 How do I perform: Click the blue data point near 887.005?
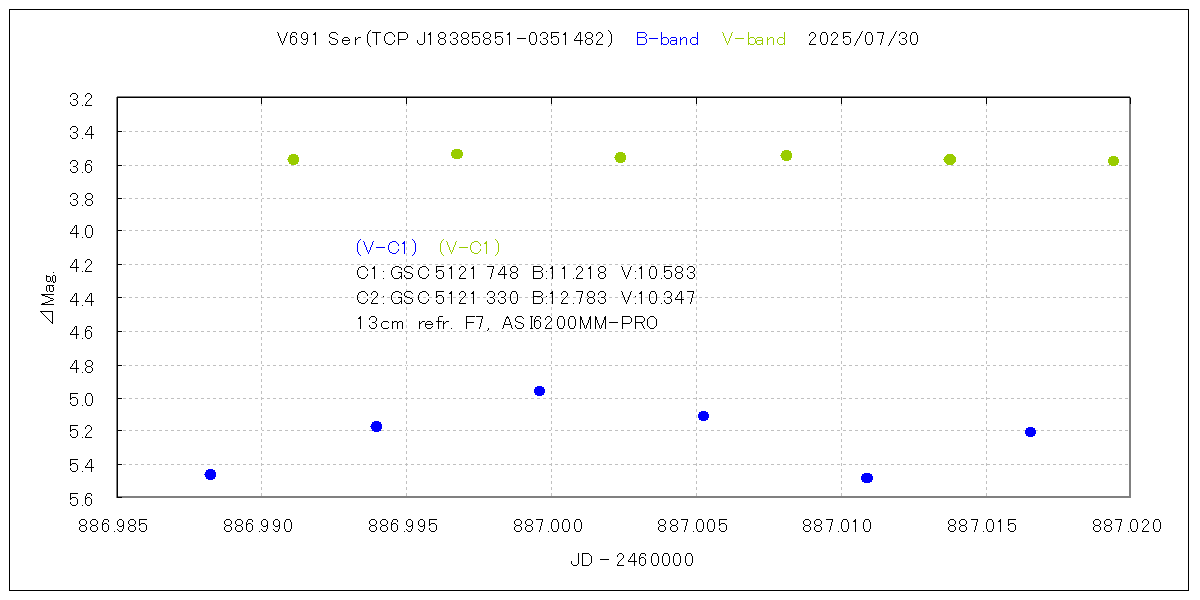pyautogui.click(x=703, y=416)
